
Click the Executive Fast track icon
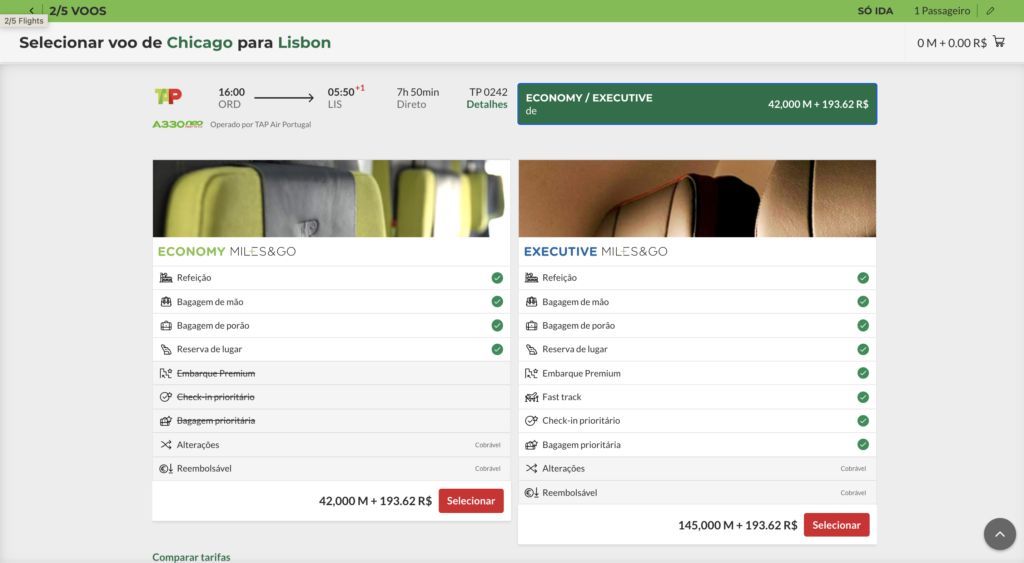pos(532,397)
